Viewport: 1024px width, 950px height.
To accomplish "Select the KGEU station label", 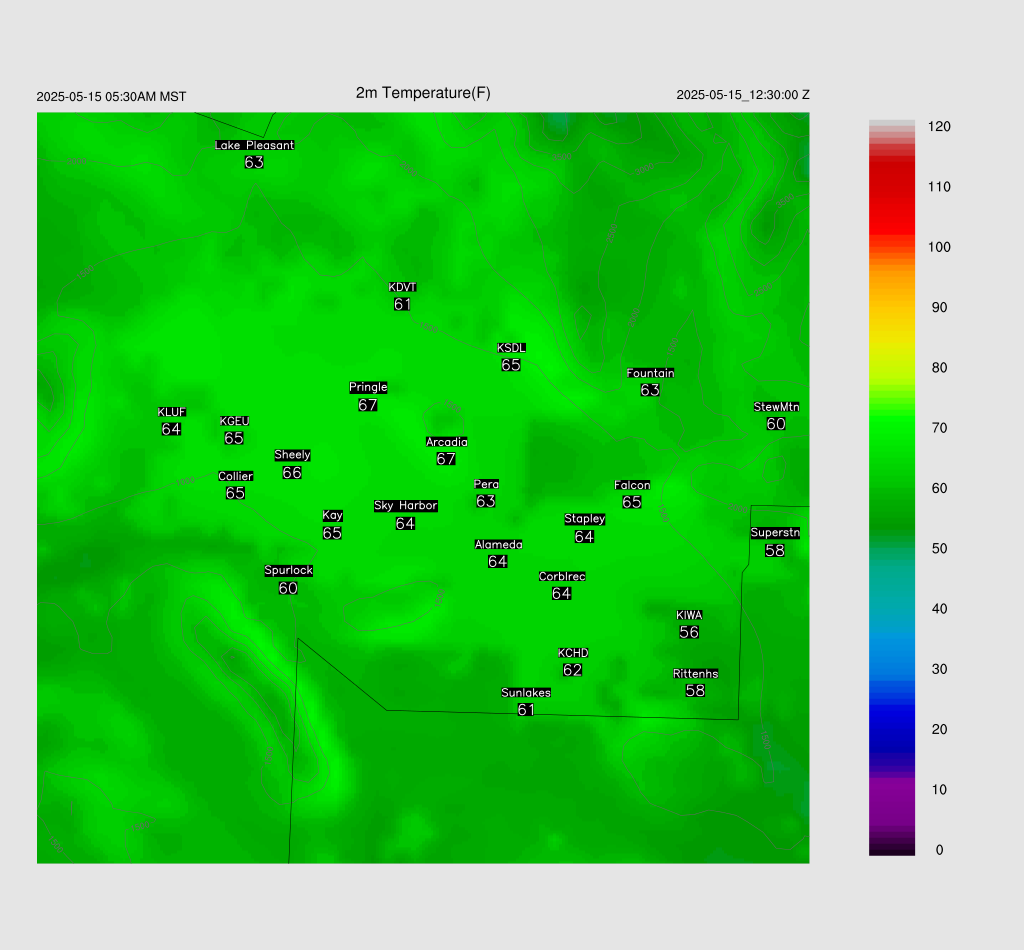I will coord(234,421).
